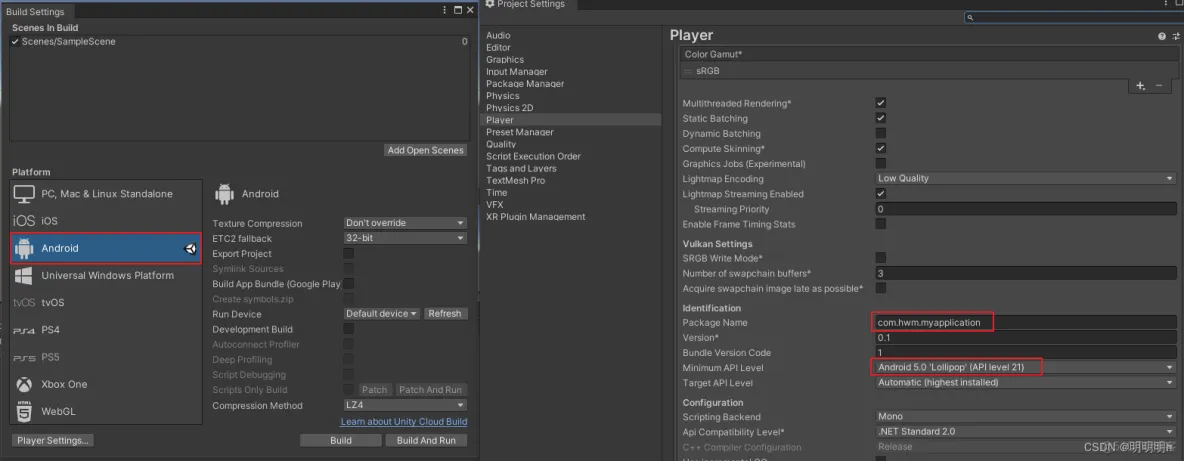Image resolution: width=1184 pixels, height=461 pixels.
Task: Enable Development Build checkbox
Action: (349, 329)
